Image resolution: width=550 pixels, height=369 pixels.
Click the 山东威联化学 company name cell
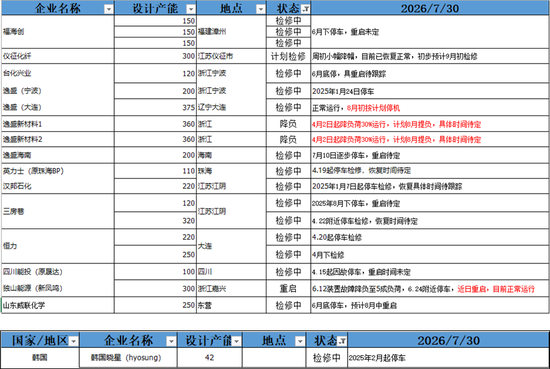(58, 305)
